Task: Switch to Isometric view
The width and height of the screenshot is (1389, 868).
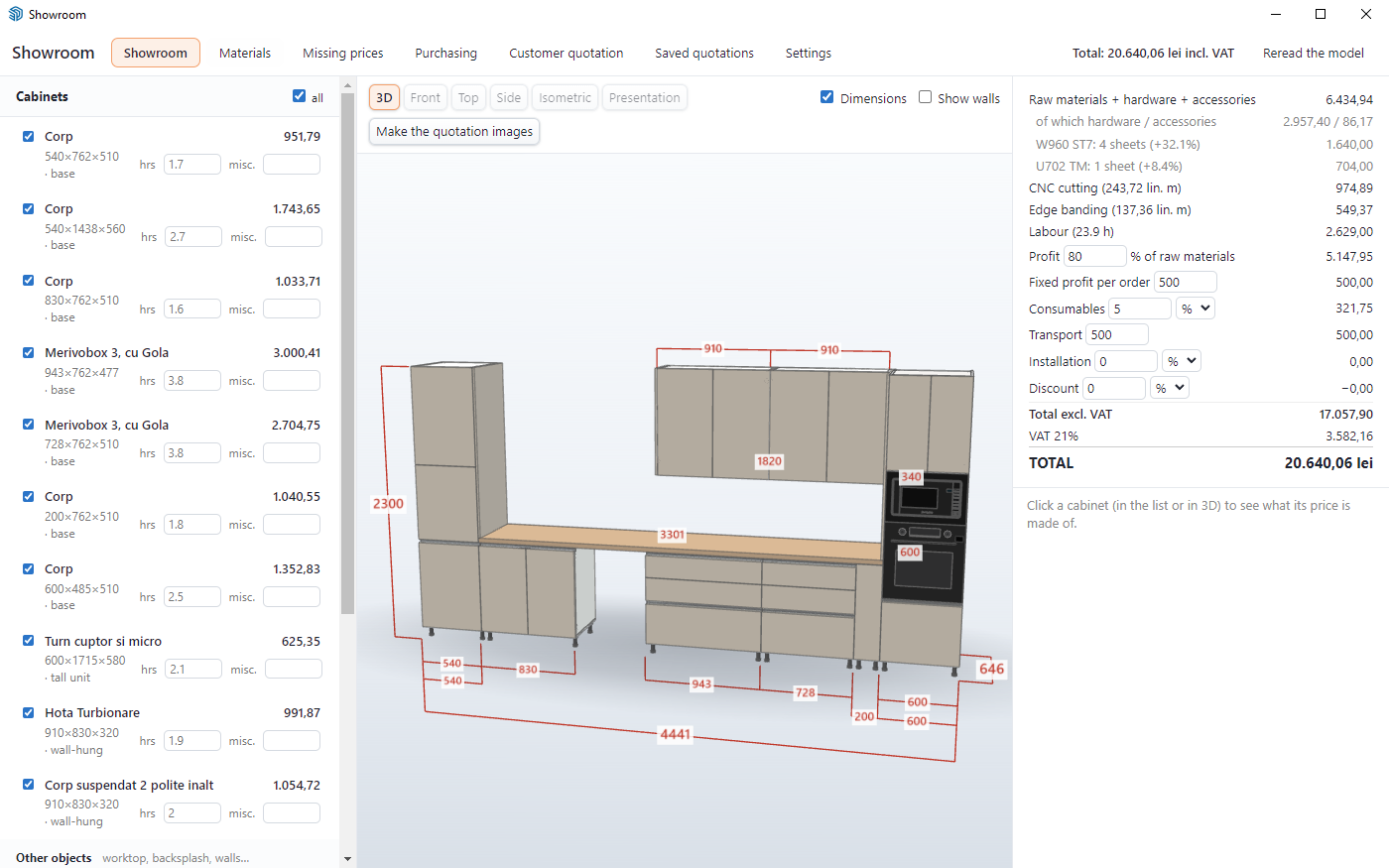Action: pos(565,97)
